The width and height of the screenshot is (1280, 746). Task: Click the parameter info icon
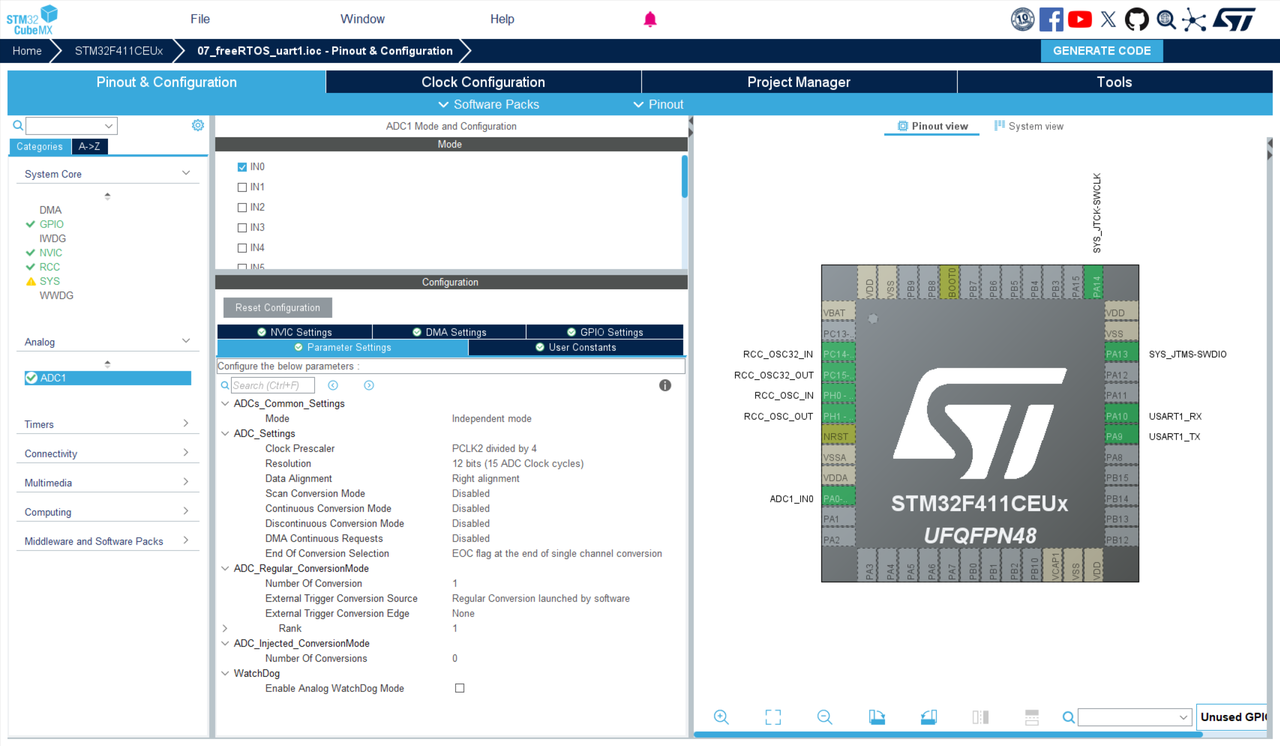(x=665, y=385)
